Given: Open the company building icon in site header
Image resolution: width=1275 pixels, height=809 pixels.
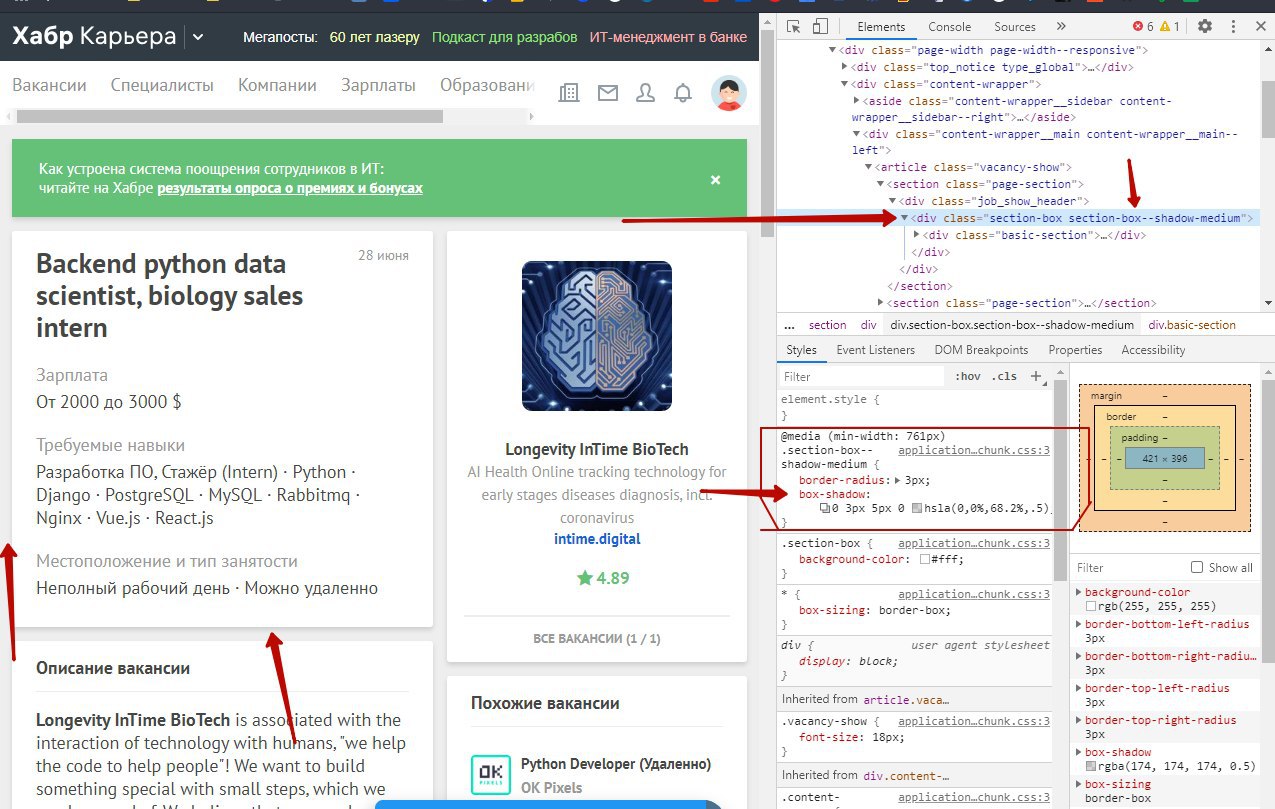Looking at the screenshot, I should pos(569,92).
